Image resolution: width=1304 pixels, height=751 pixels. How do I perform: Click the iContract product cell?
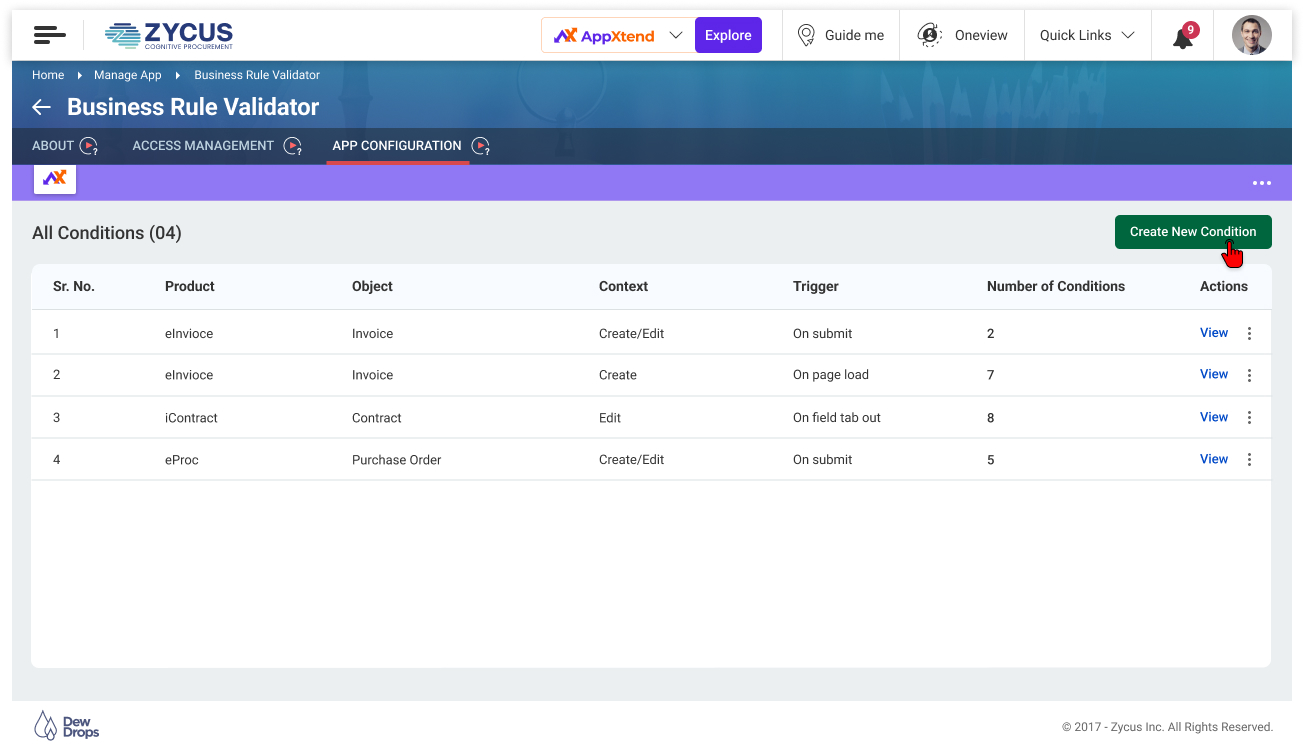pyautogui.click(x=191, y=418)
